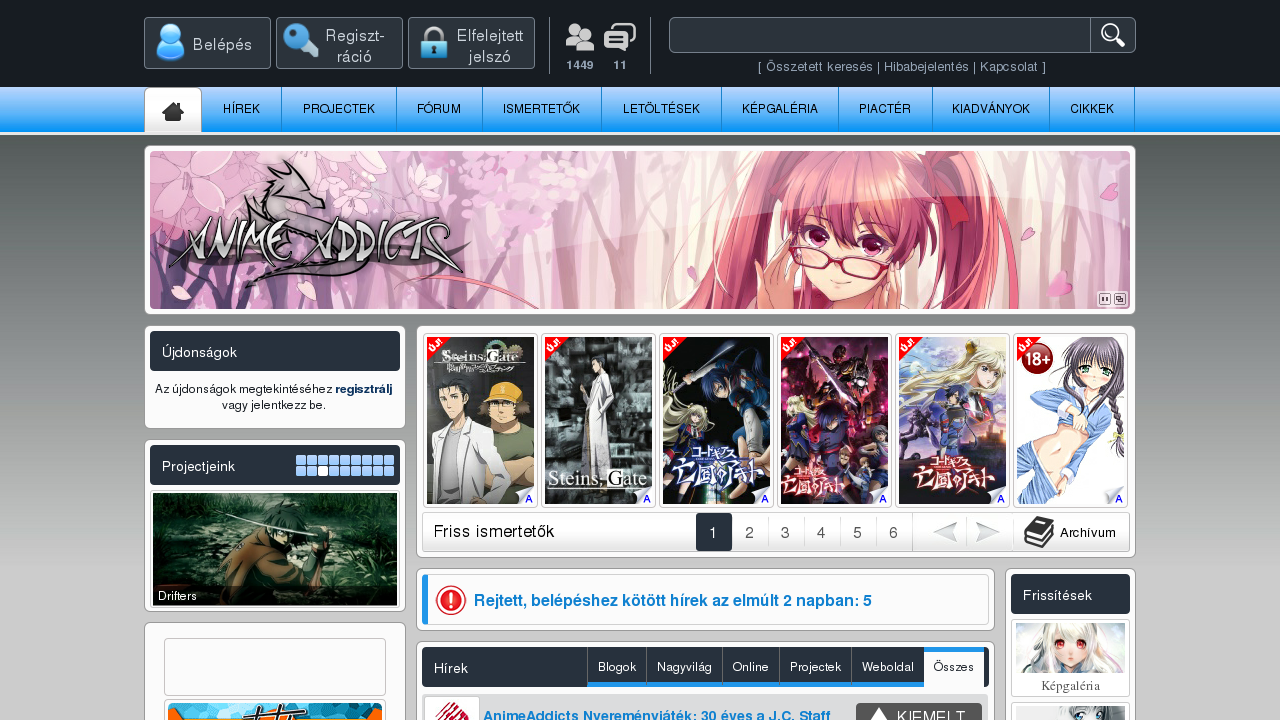Switch to the Weboldal news tab

[888, 666]
